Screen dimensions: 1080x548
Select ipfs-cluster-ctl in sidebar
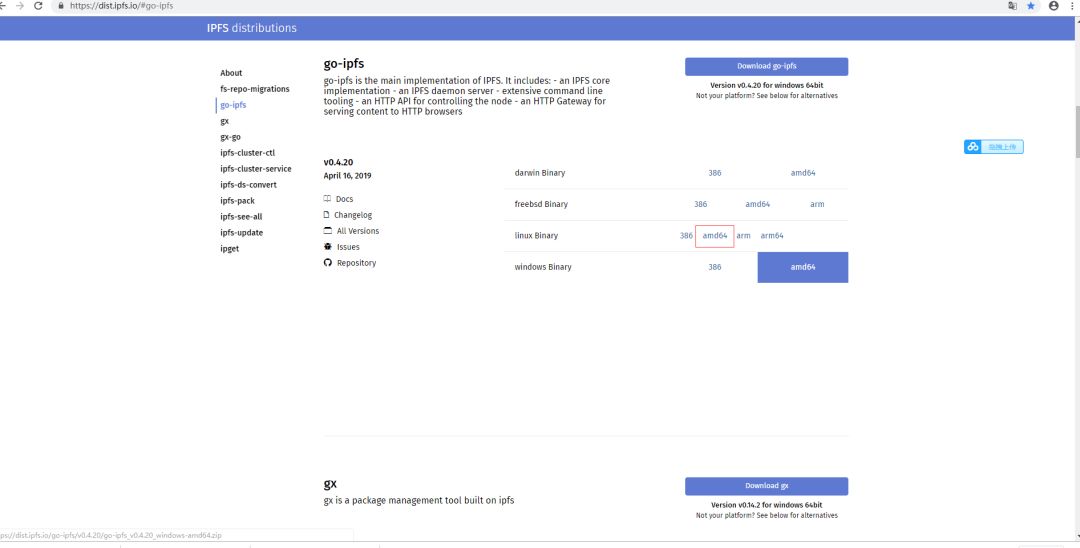click(x=248, y=153)
